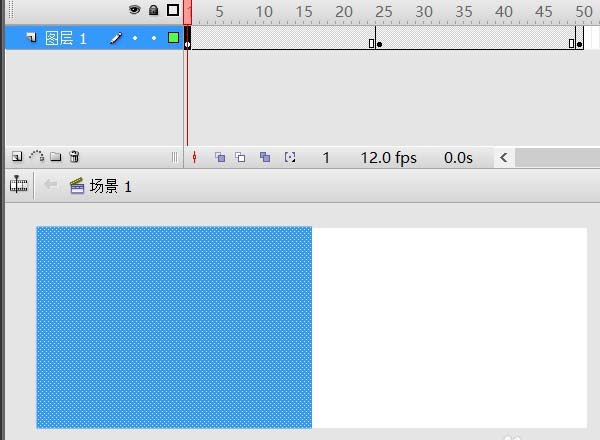
Task: Click the Center Frame red marker button
Action: (x=194, y=157)
